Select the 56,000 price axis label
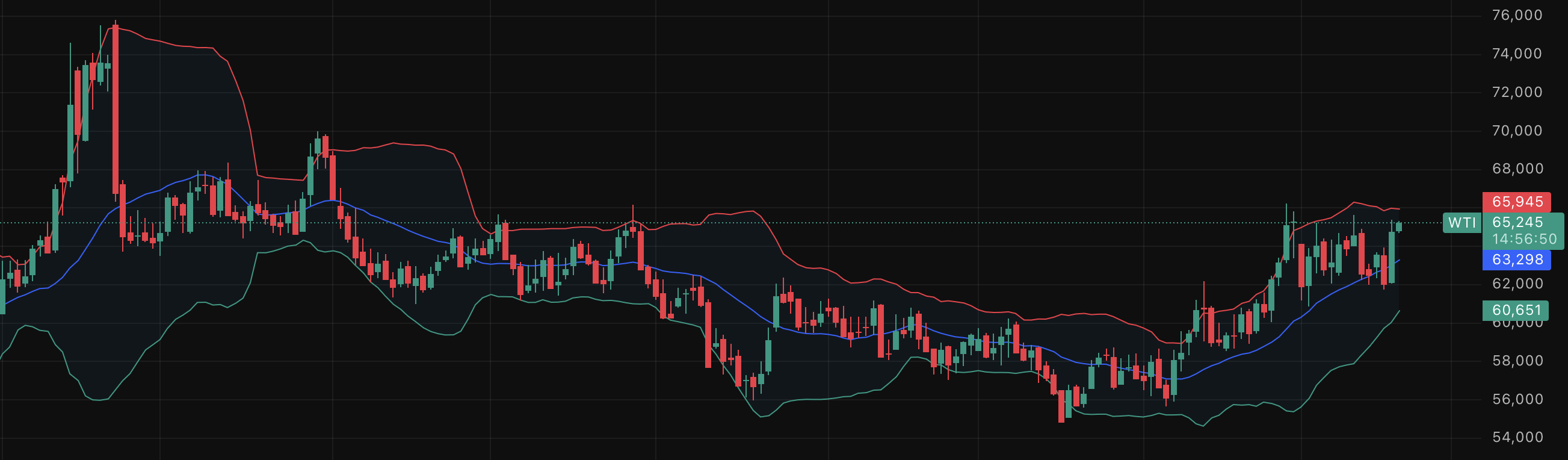The height and width of the screenshot is (460, 1568). (1517, 399)
